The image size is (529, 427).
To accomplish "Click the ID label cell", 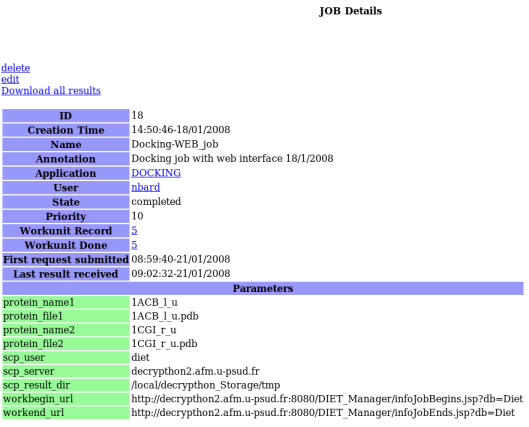I will 66,116.
